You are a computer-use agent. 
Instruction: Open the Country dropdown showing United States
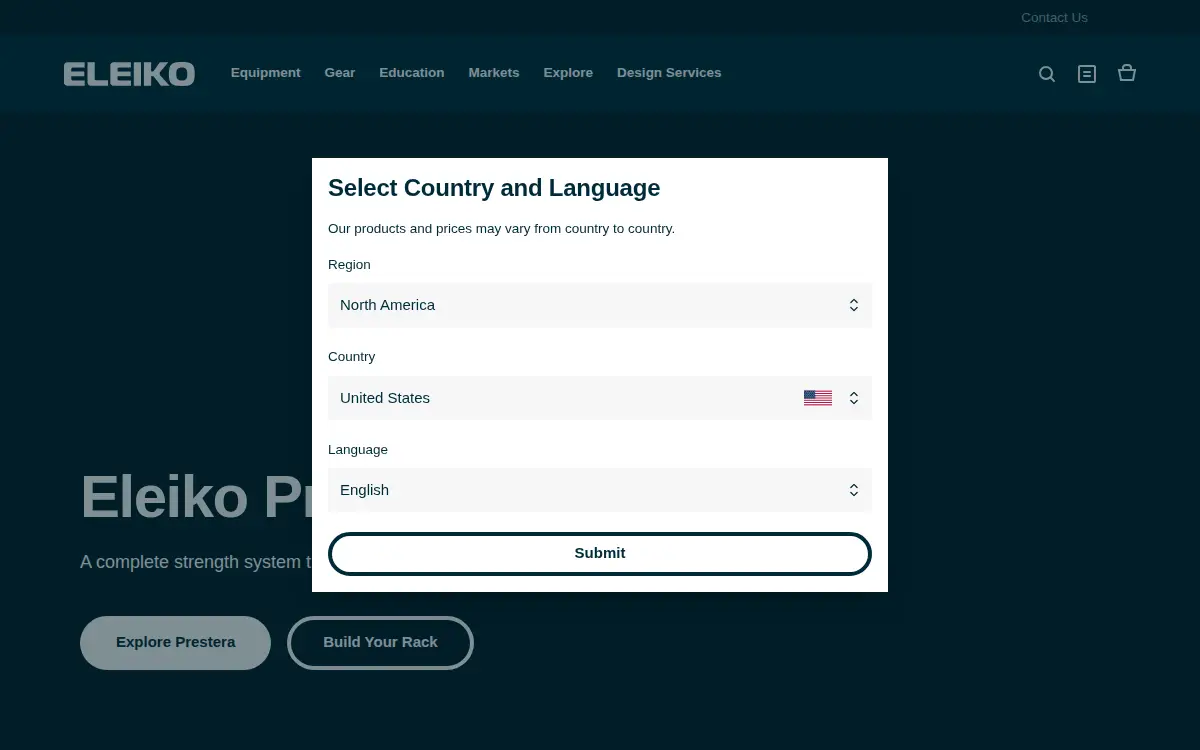[600, 398]
